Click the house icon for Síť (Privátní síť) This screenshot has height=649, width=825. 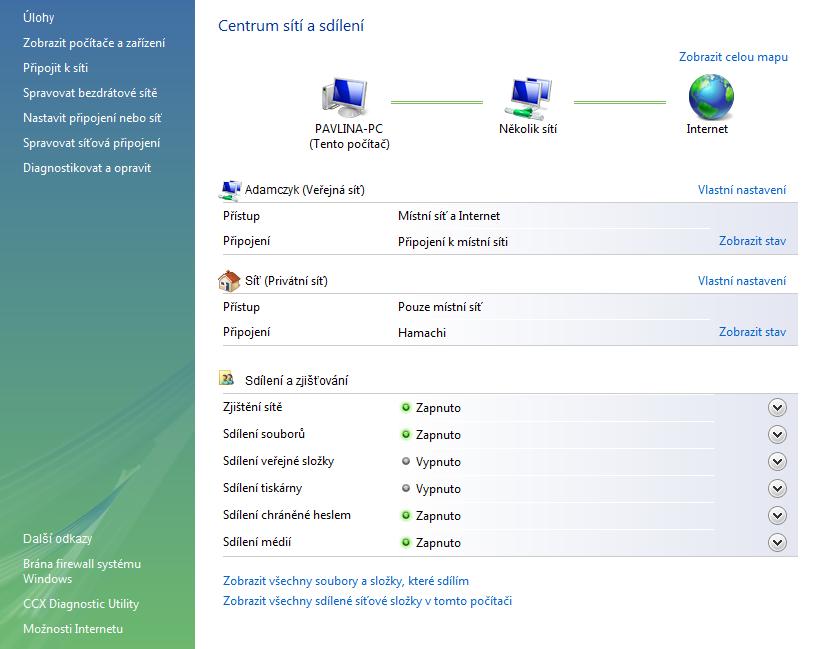(x=229, y=281)
